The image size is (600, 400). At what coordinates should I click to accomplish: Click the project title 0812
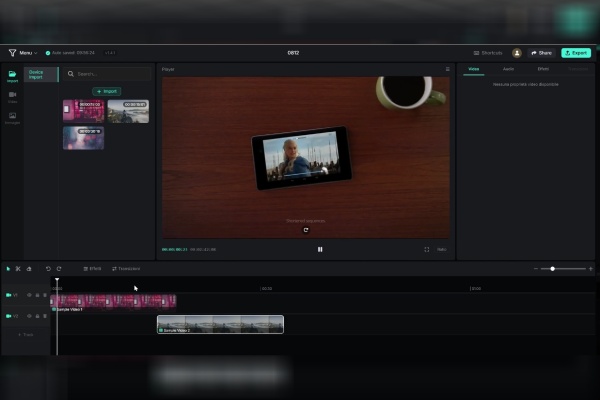coord(293,53)
